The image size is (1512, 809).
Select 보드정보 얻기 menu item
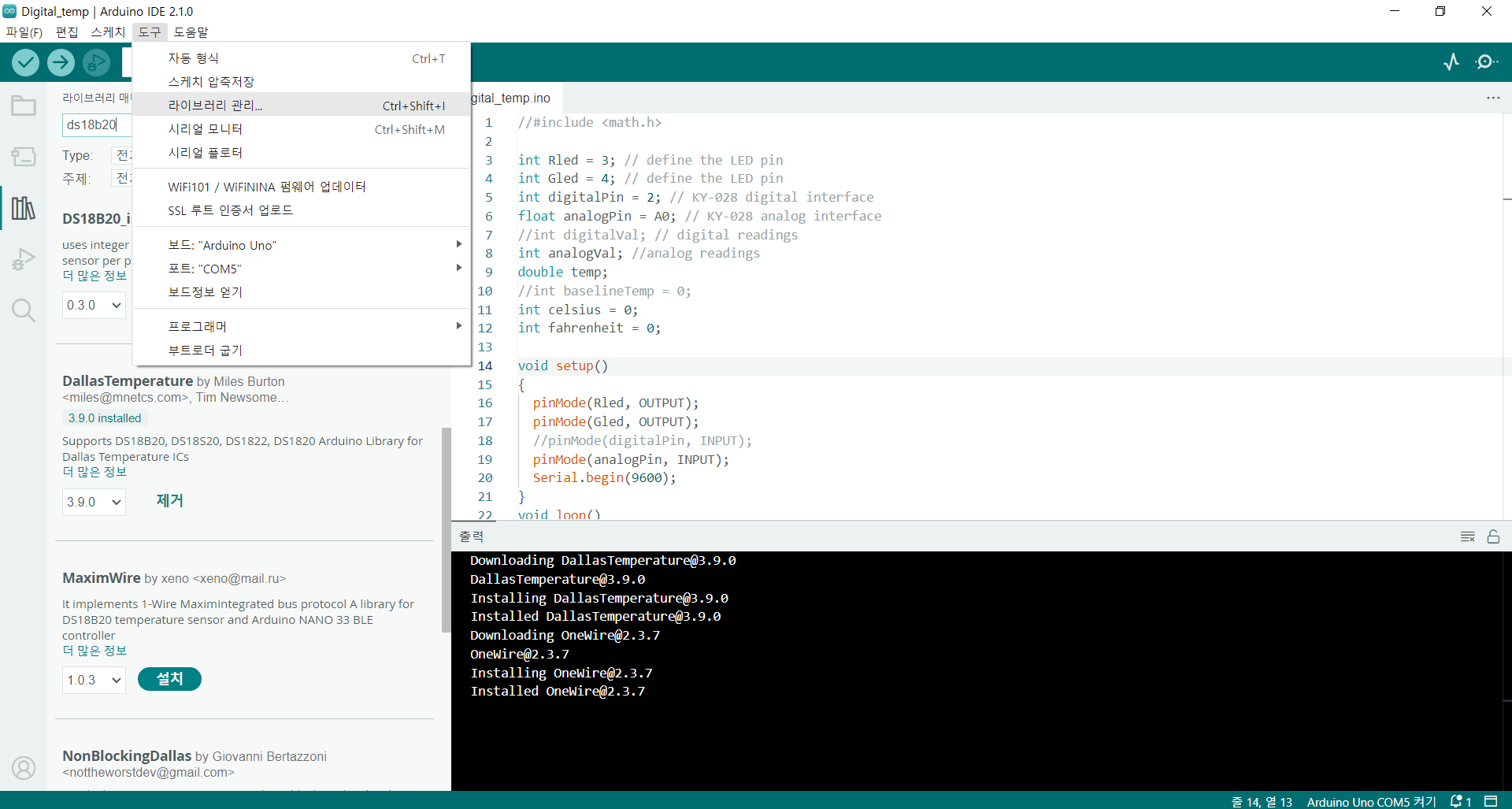(302, 292)
